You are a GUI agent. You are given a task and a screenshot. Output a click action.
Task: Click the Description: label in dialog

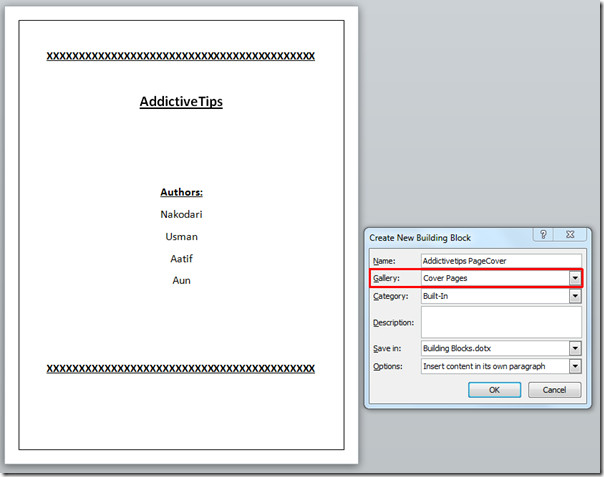tap(393, 322)
